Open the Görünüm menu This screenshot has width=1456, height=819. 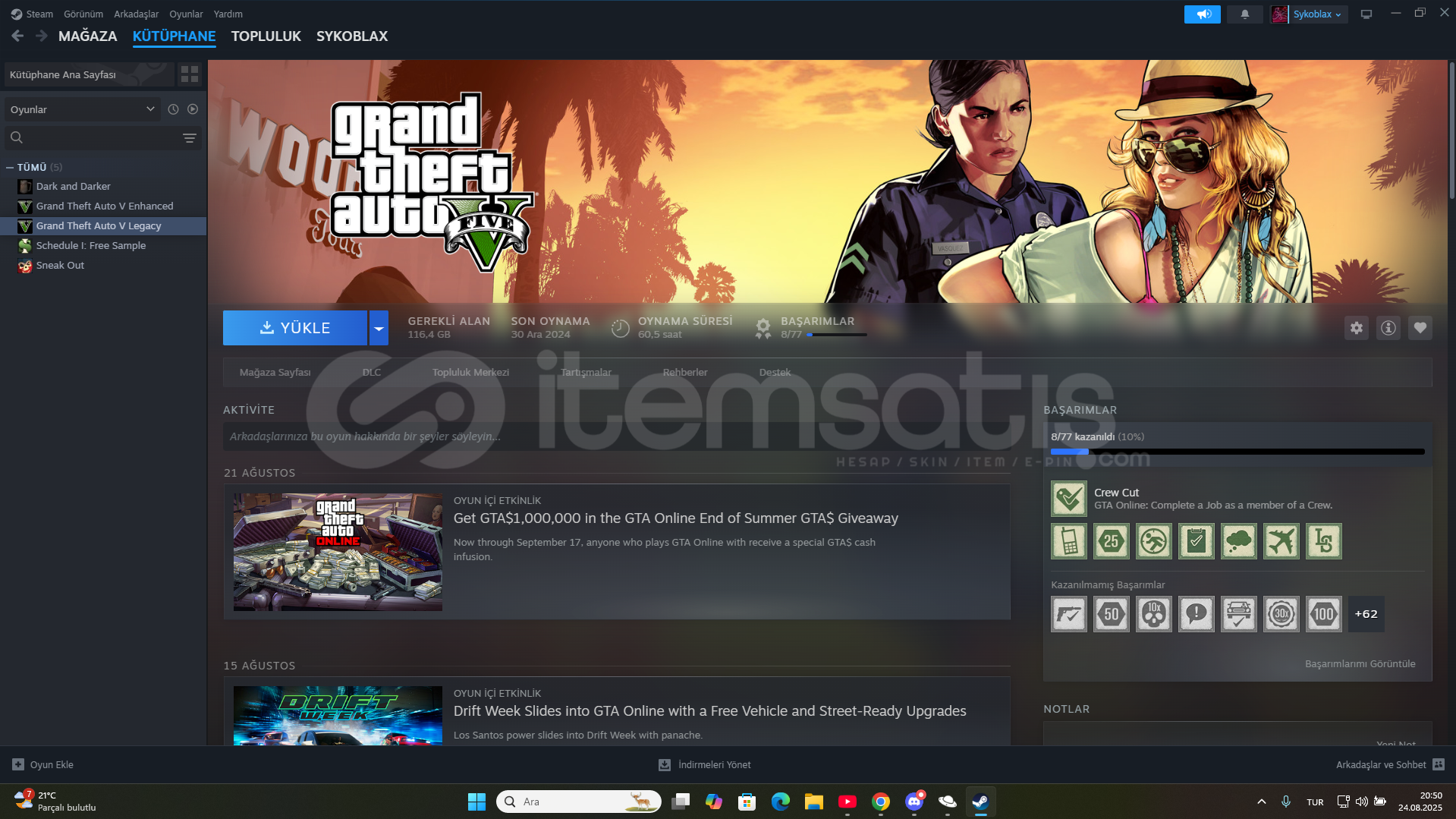point(83,14)
